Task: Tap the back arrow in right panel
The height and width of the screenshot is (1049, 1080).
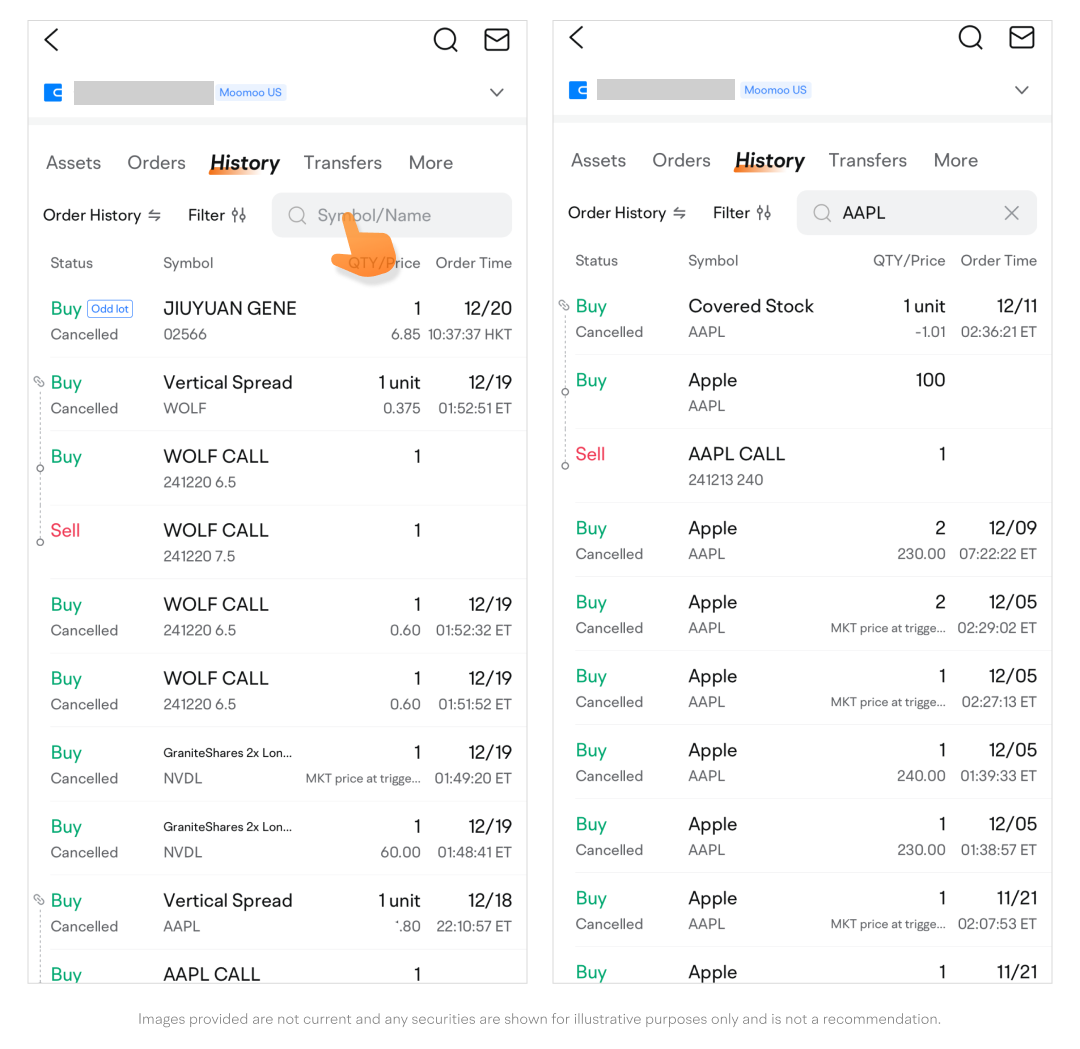Action: point(576,38)
